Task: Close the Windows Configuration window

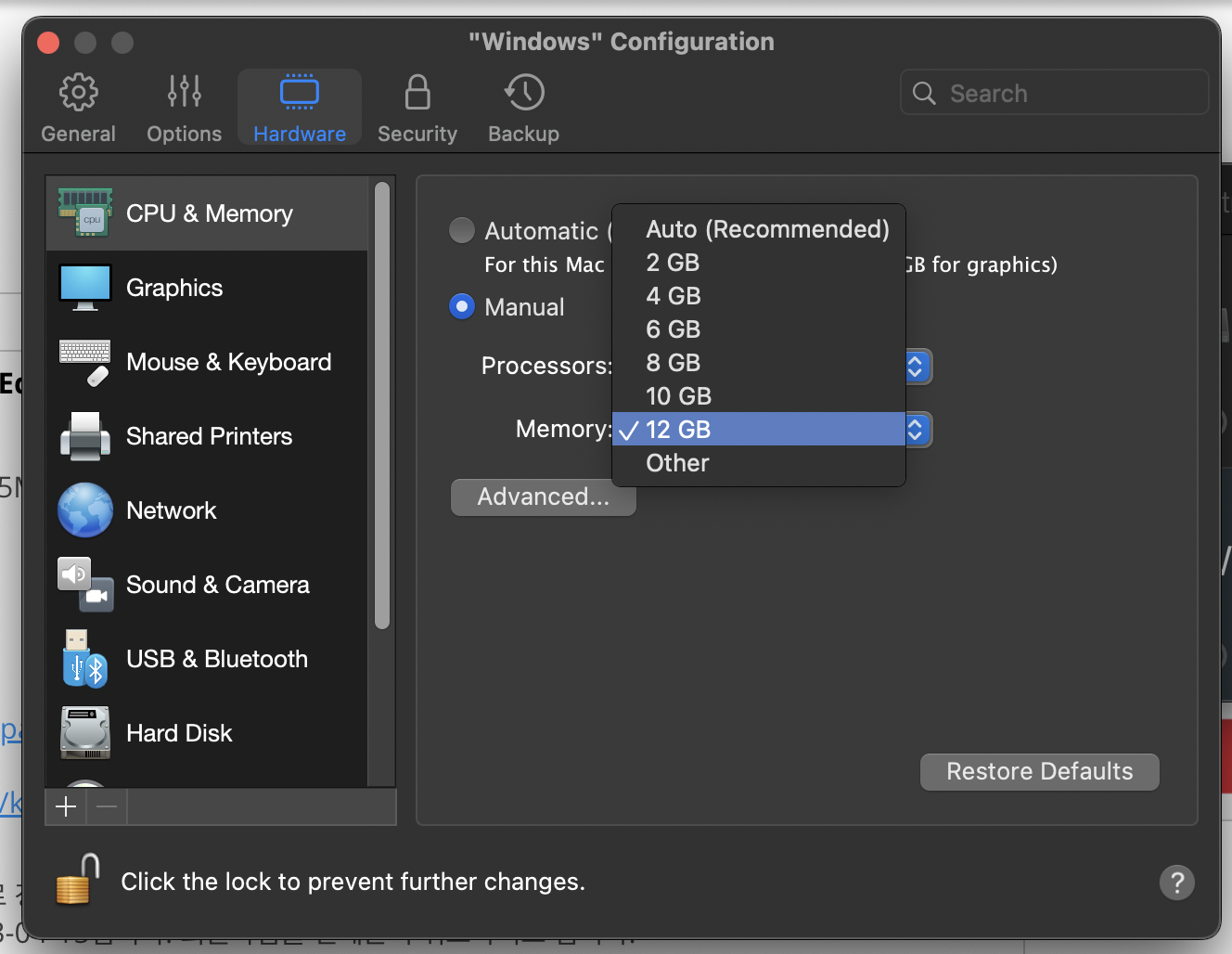Action: pyautogui.click(x=48, y=43)
